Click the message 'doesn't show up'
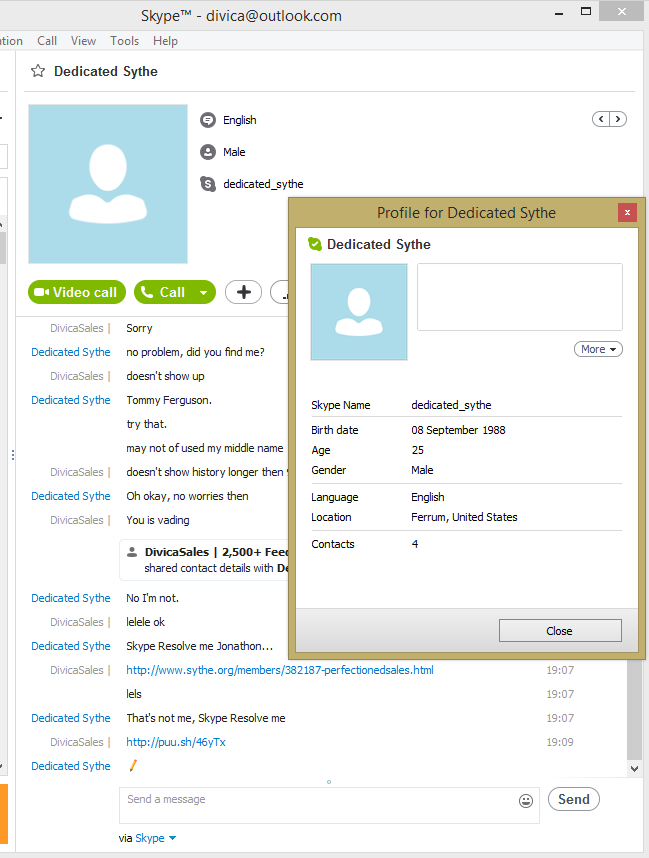The width and height of the screenshot is (649, 858). [x=165, y=376]
